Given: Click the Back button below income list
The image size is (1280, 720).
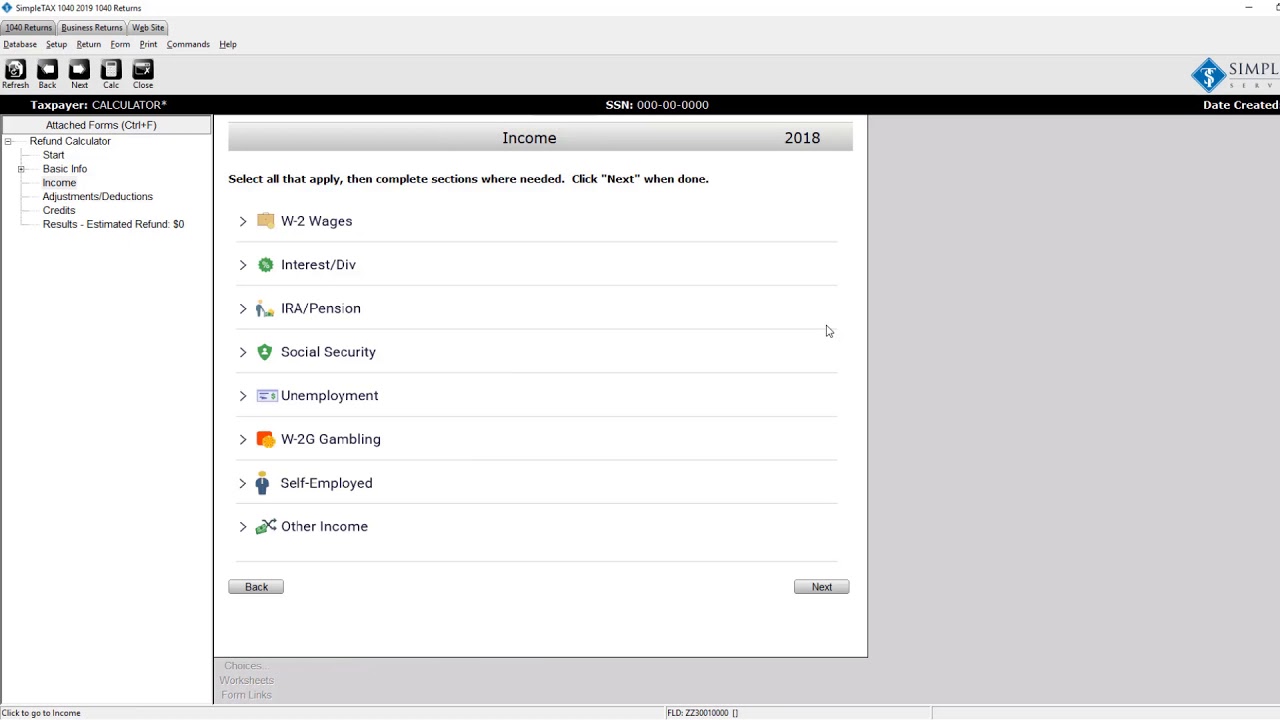Looking at the screenshot, I should tap(256, 587).
